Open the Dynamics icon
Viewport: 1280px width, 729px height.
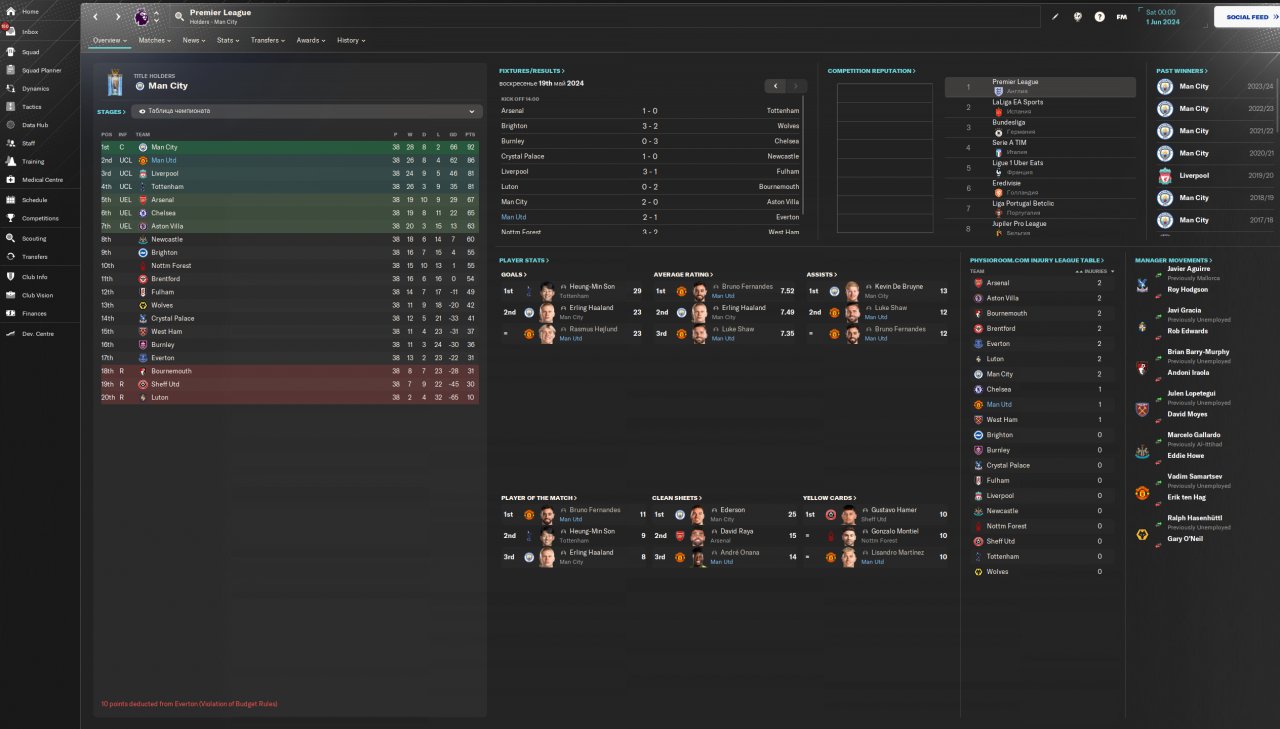tap(10, 88)
